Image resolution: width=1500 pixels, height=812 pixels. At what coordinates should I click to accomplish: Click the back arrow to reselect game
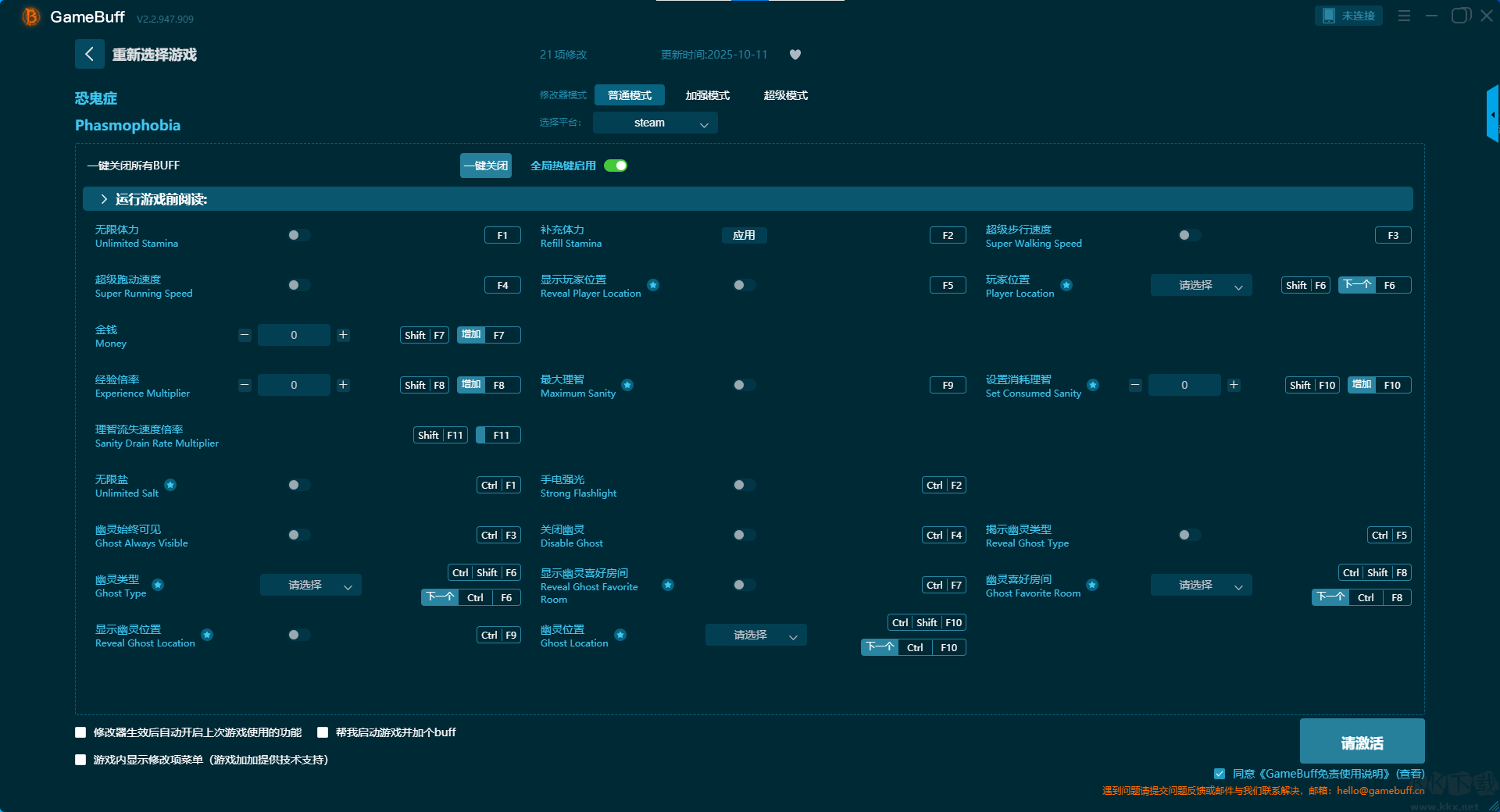click(x=89, y=54)
